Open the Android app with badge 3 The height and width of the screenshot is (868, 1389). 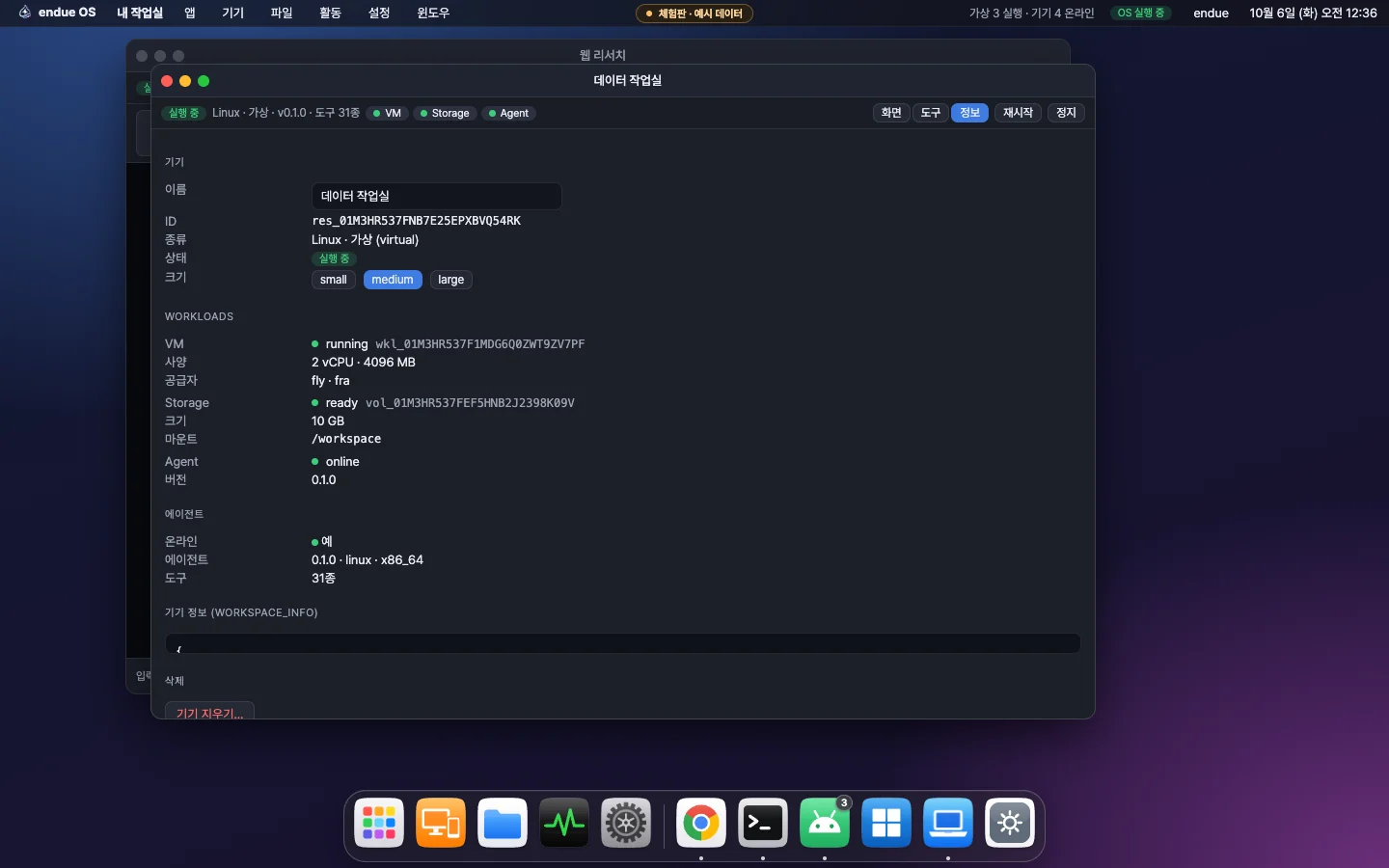[x=825, y=823]
